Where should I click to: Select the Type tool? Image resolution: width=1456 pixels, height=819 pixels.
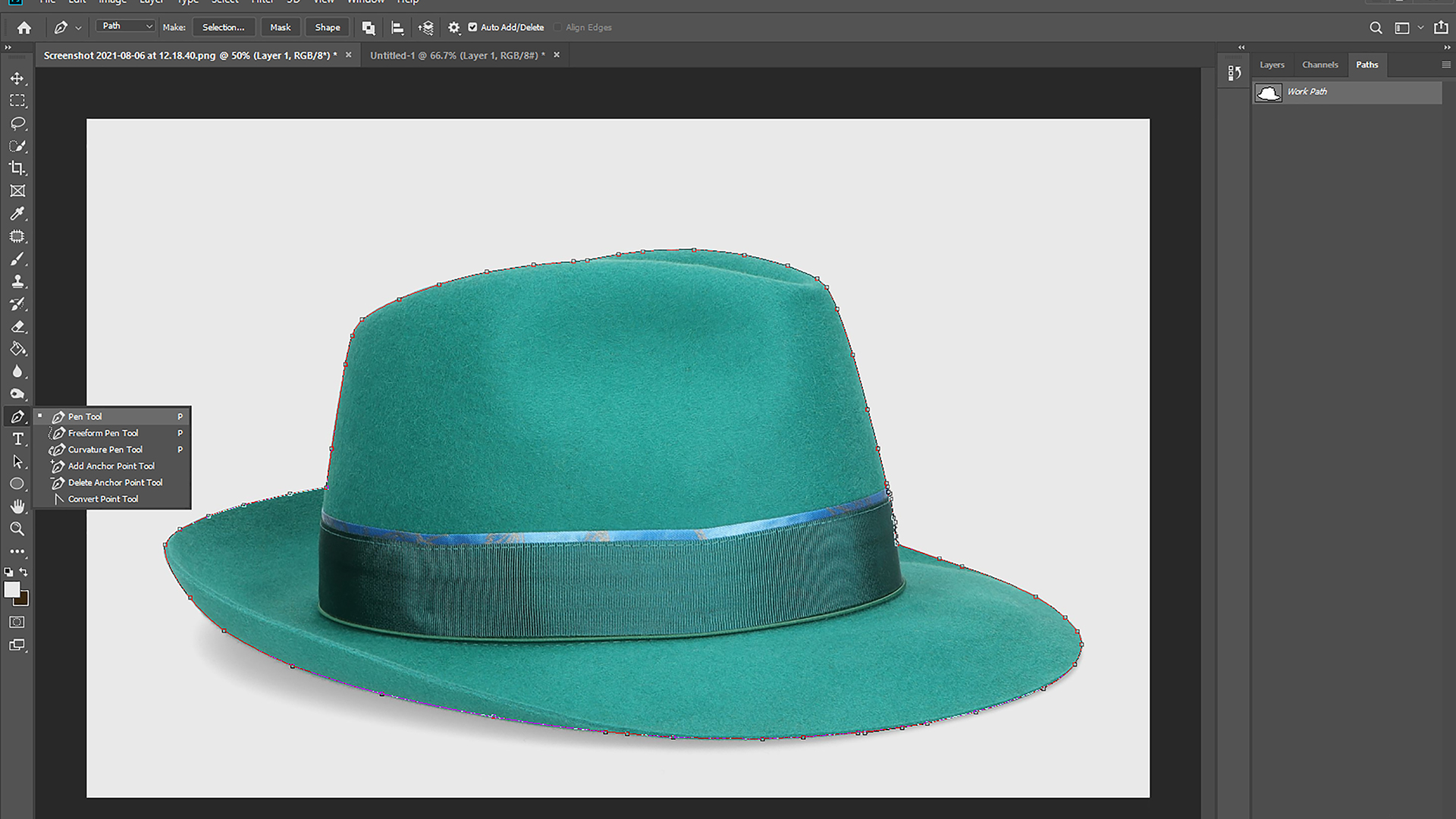coord(17,439)
